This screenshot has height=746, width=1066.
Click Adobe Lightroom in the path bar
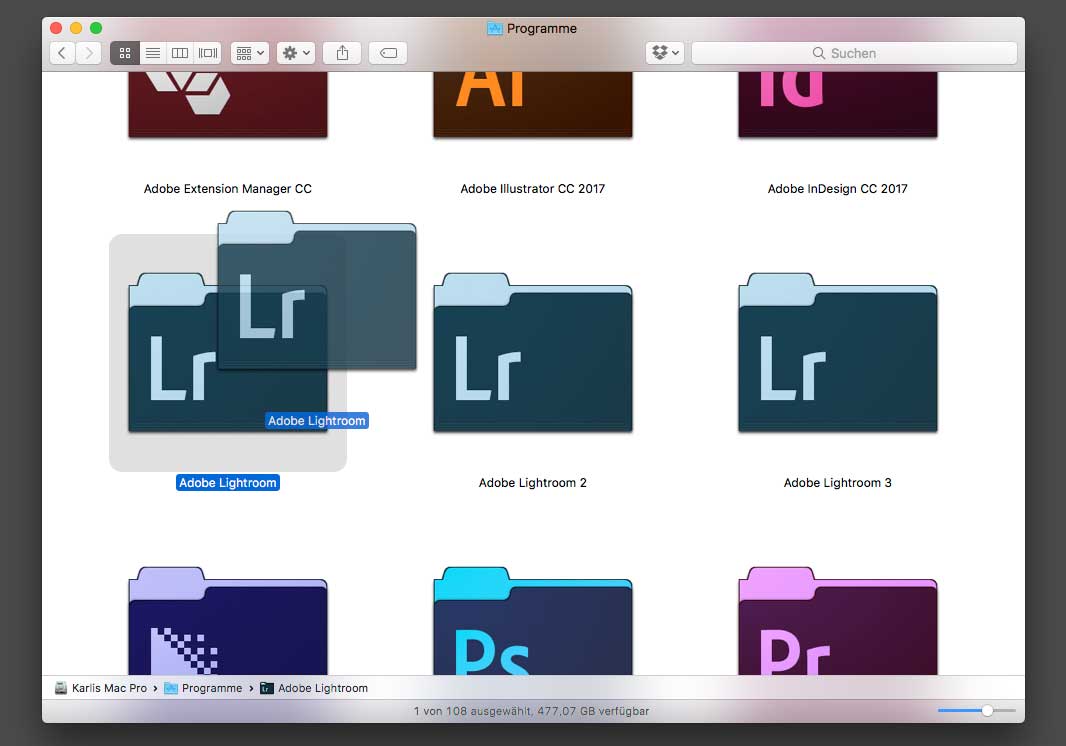coord(314,688)
